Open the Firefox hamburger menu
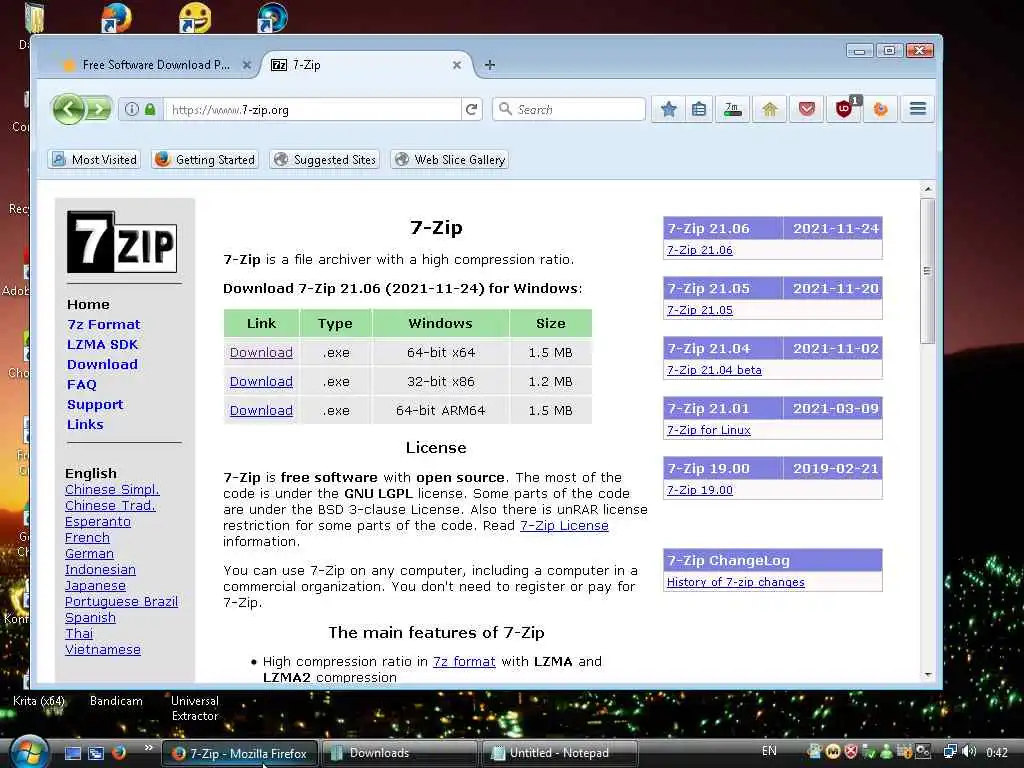 [x=918, y=109]
